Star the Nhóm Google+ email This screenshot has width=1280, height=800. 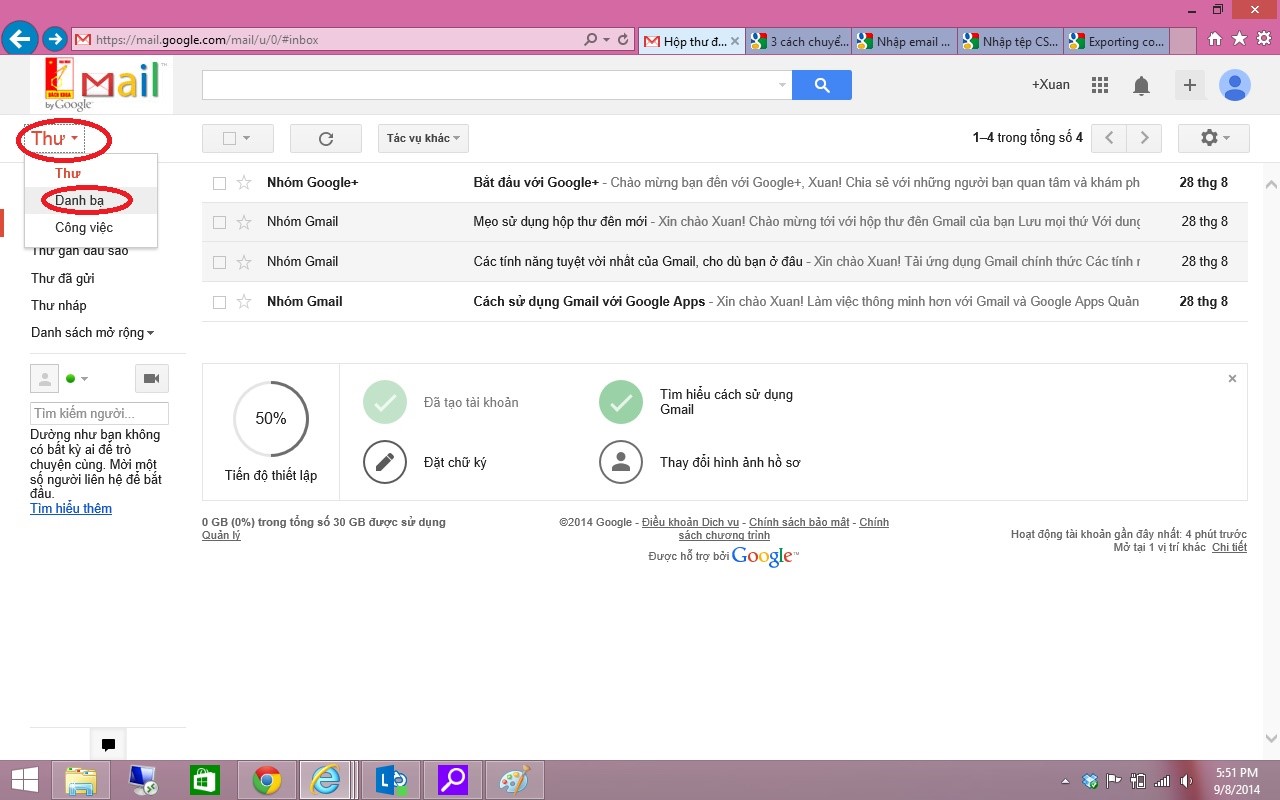(x=243, y=182)
